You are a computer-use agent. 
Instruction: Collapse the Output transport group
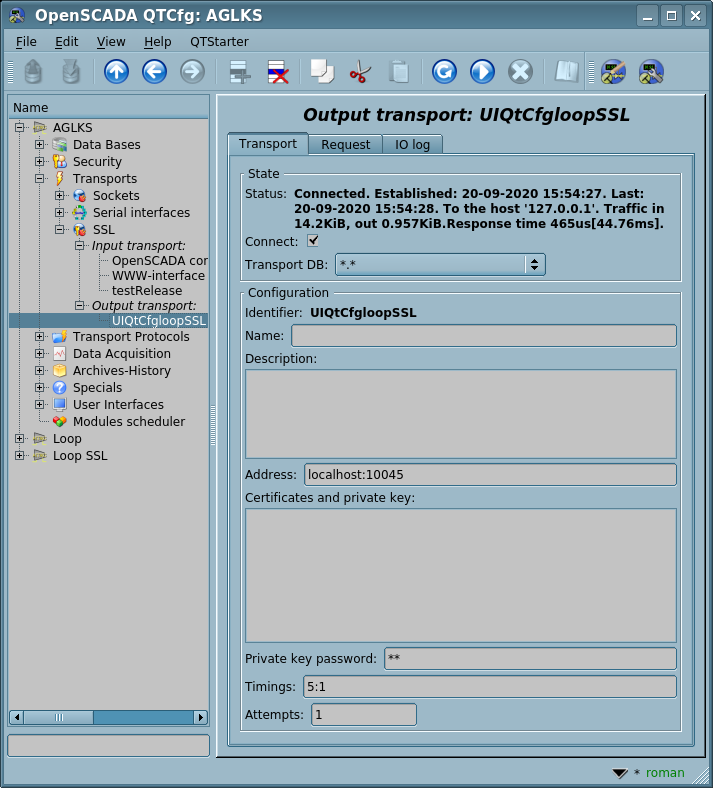coord(79,306)
